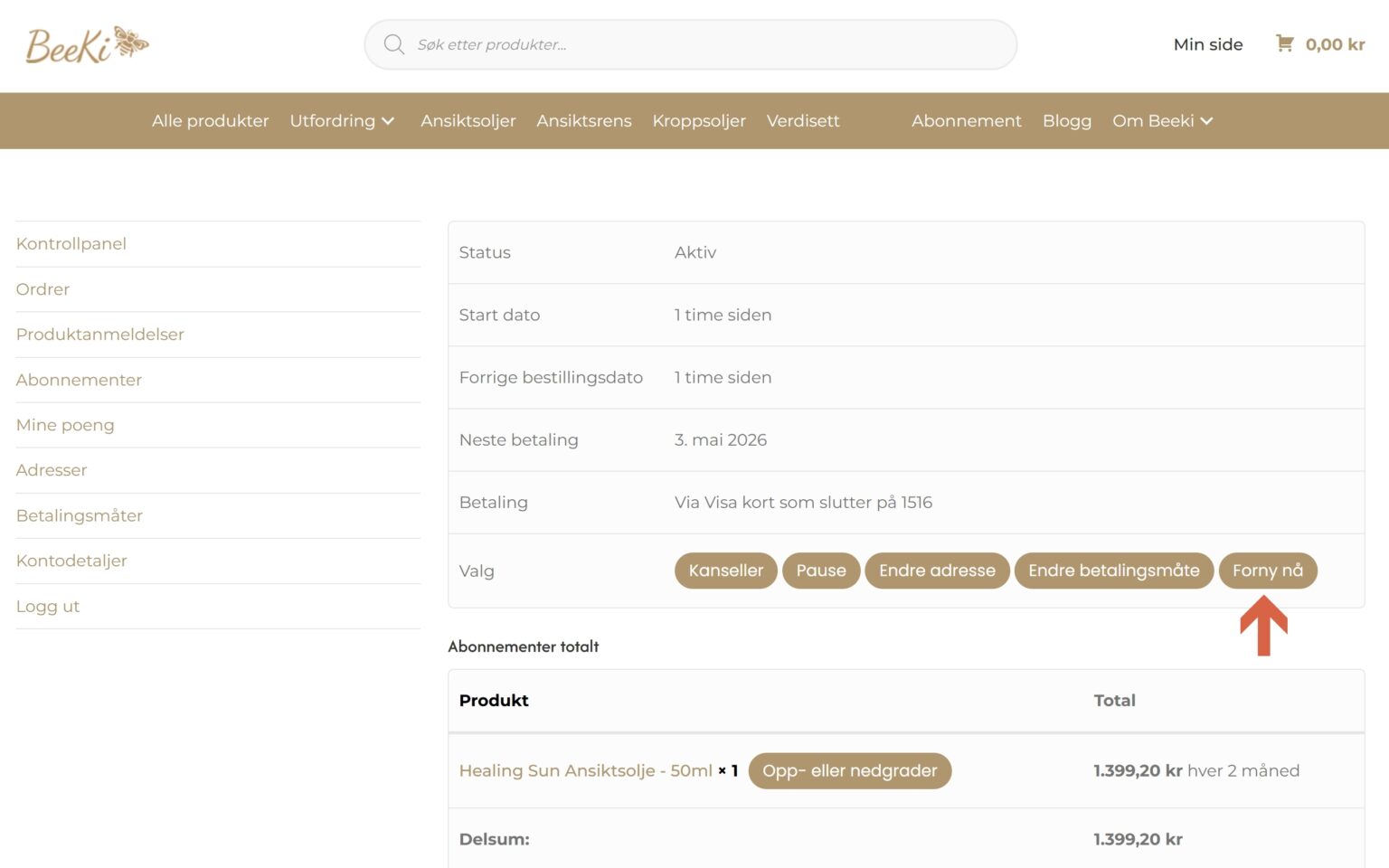Open Healing Sun Ansiktsolje product link
Screen dimensions: 1389x868
[585, 771]
